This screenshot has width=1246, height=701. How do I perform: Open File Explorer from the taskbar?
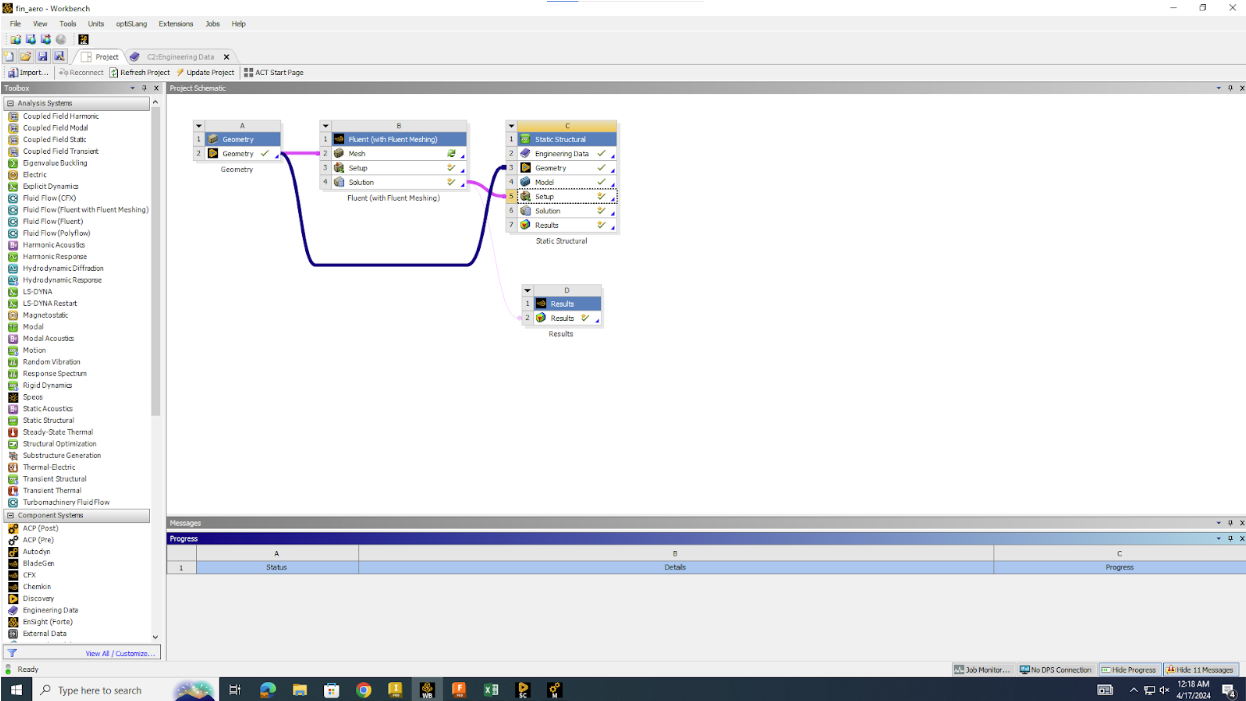pyautogui.click(x=299, y=690)
